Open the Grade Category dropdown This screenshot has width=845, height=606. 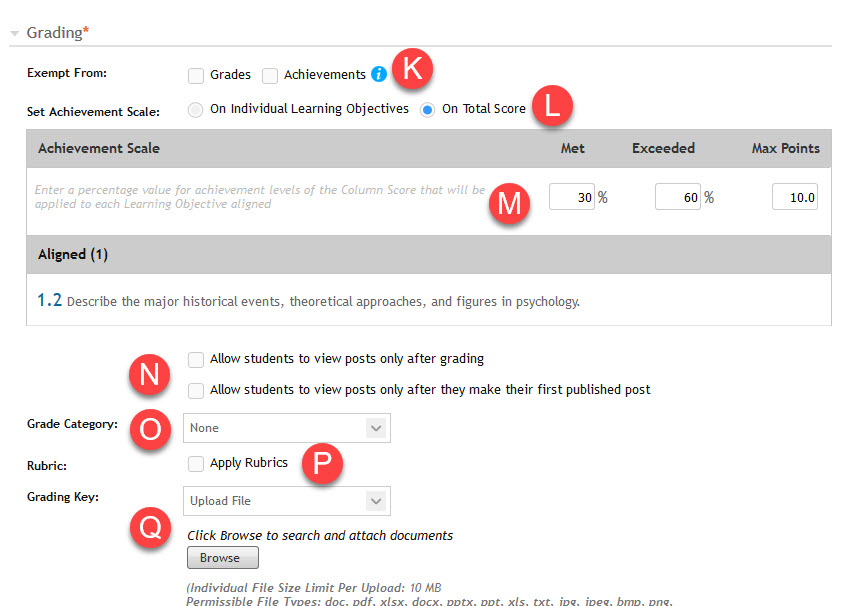(x=287, y=428)
